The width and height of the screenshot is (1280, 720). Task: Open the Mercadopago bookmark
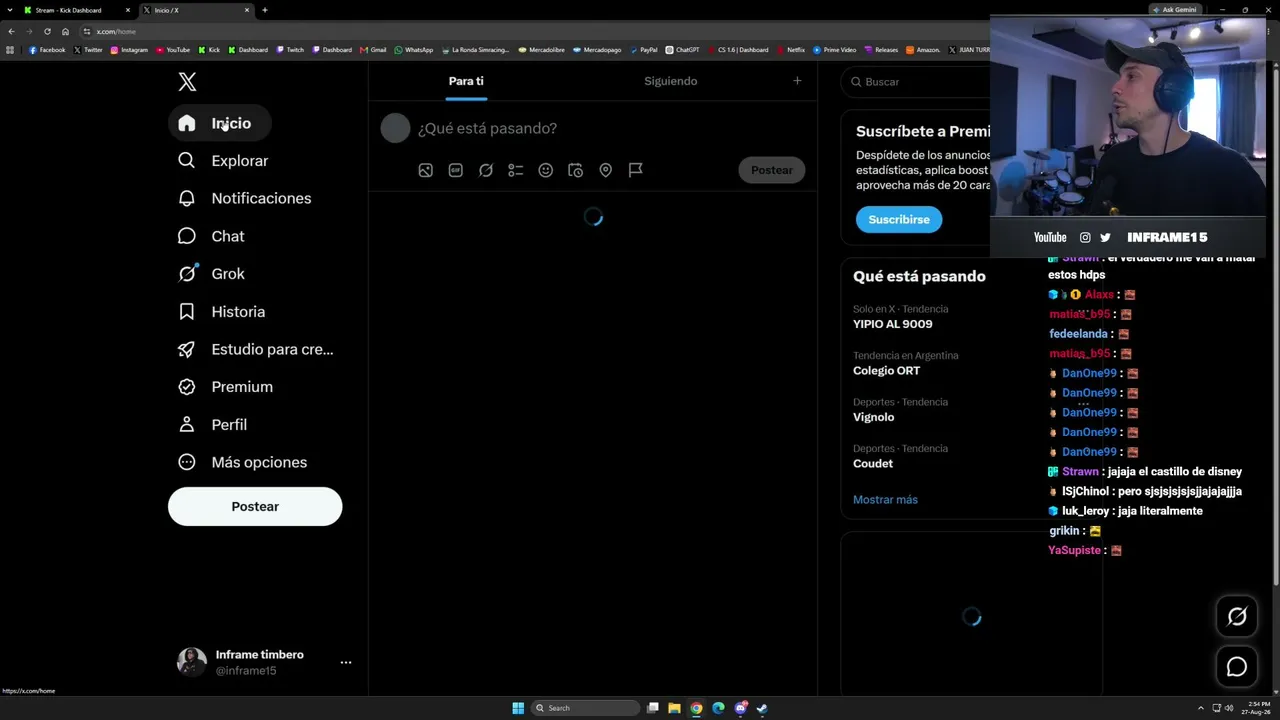597,50
